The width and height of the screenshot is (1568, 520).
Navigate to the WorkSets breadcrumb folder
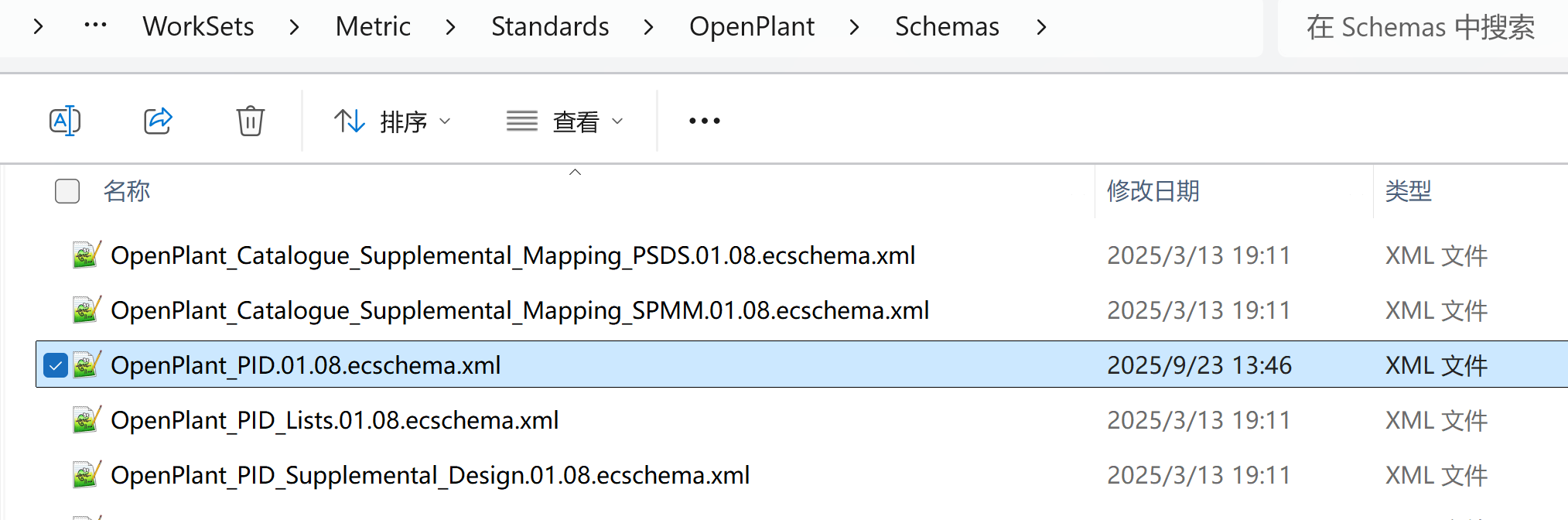[x=198, y=27]
